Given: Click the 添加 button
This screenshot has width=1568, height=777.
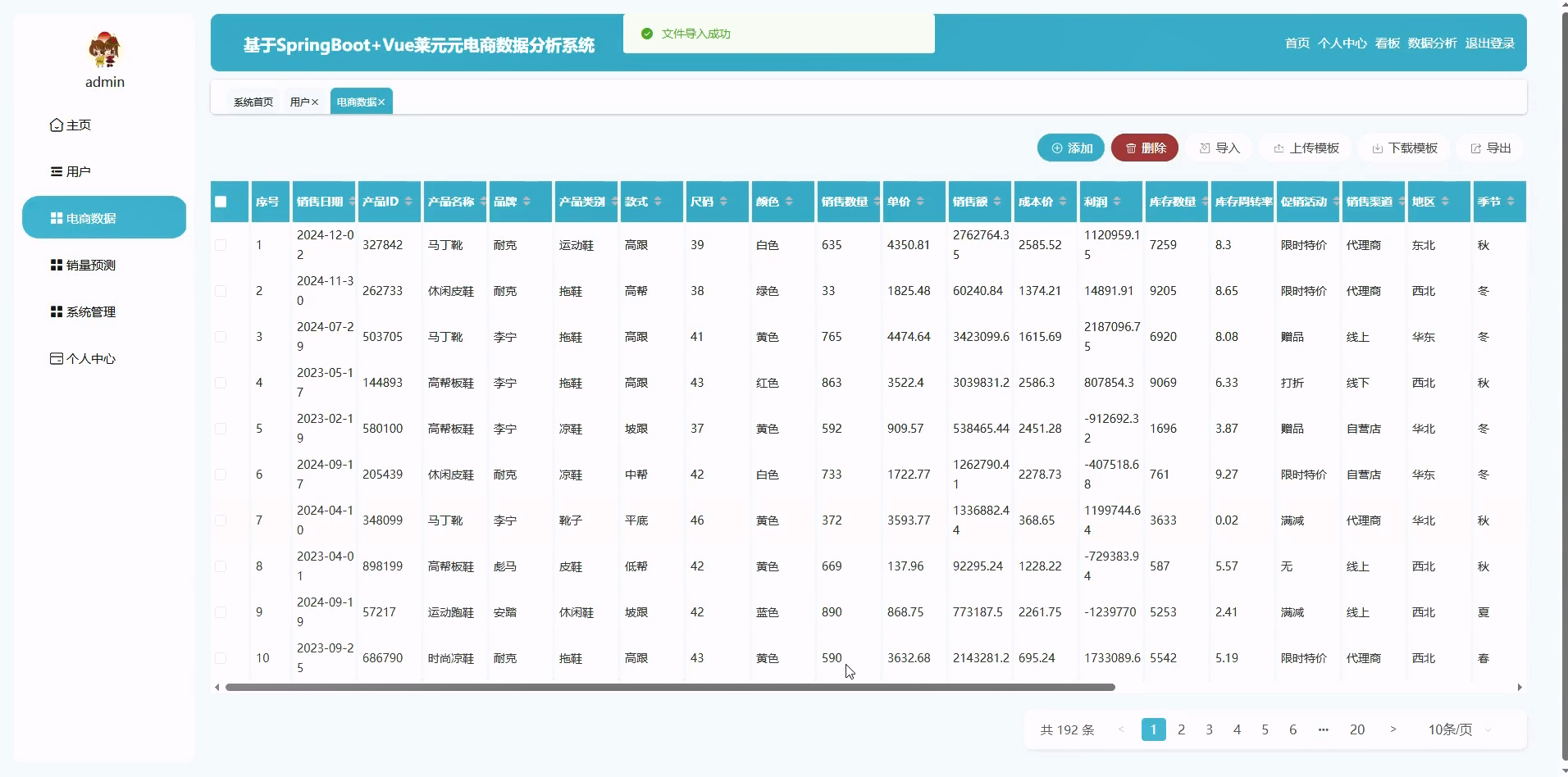Looking at the screenshot, I should tap(1071, 148).
